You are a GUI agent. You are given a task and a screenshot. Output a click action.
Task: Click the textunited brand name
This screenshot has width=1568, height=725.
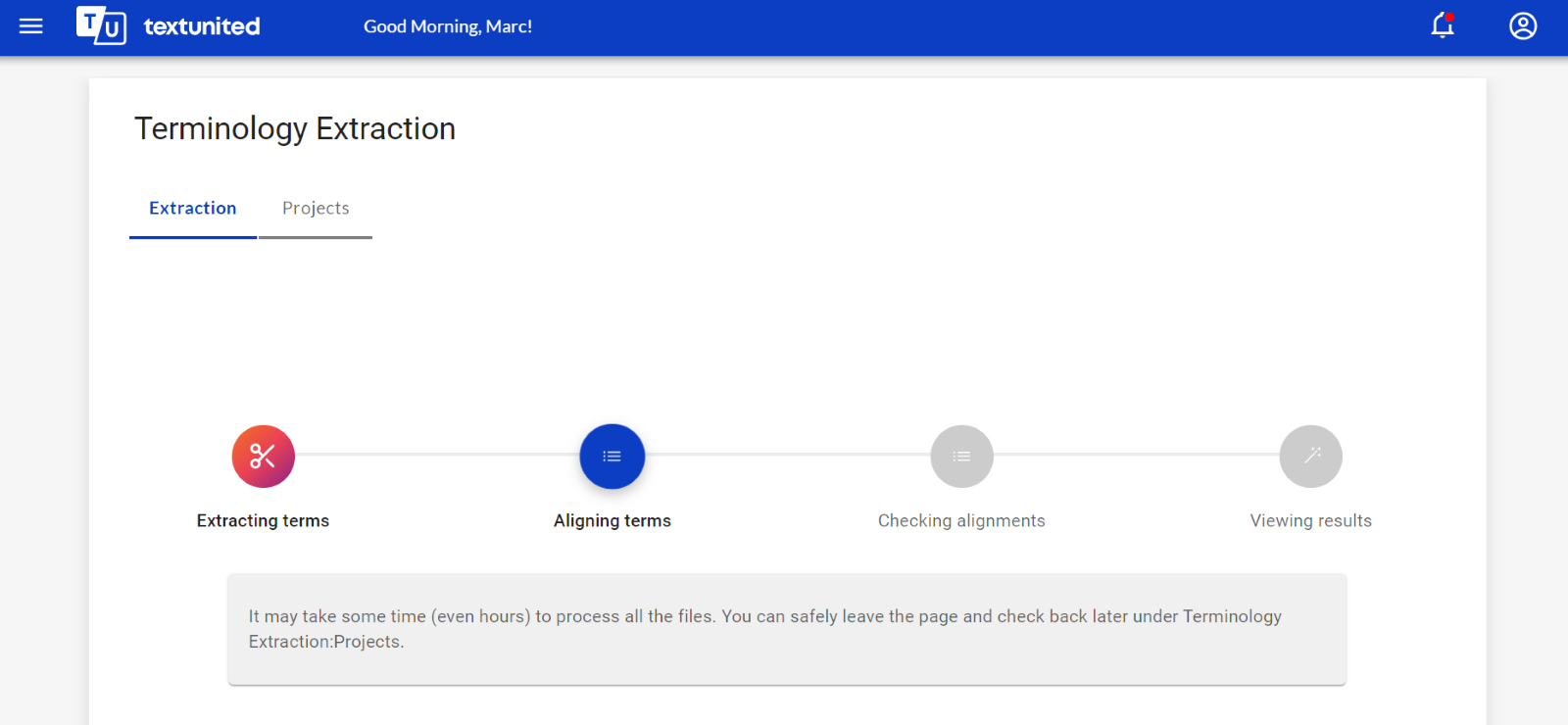pyautogui.click(x=202, y=26)
